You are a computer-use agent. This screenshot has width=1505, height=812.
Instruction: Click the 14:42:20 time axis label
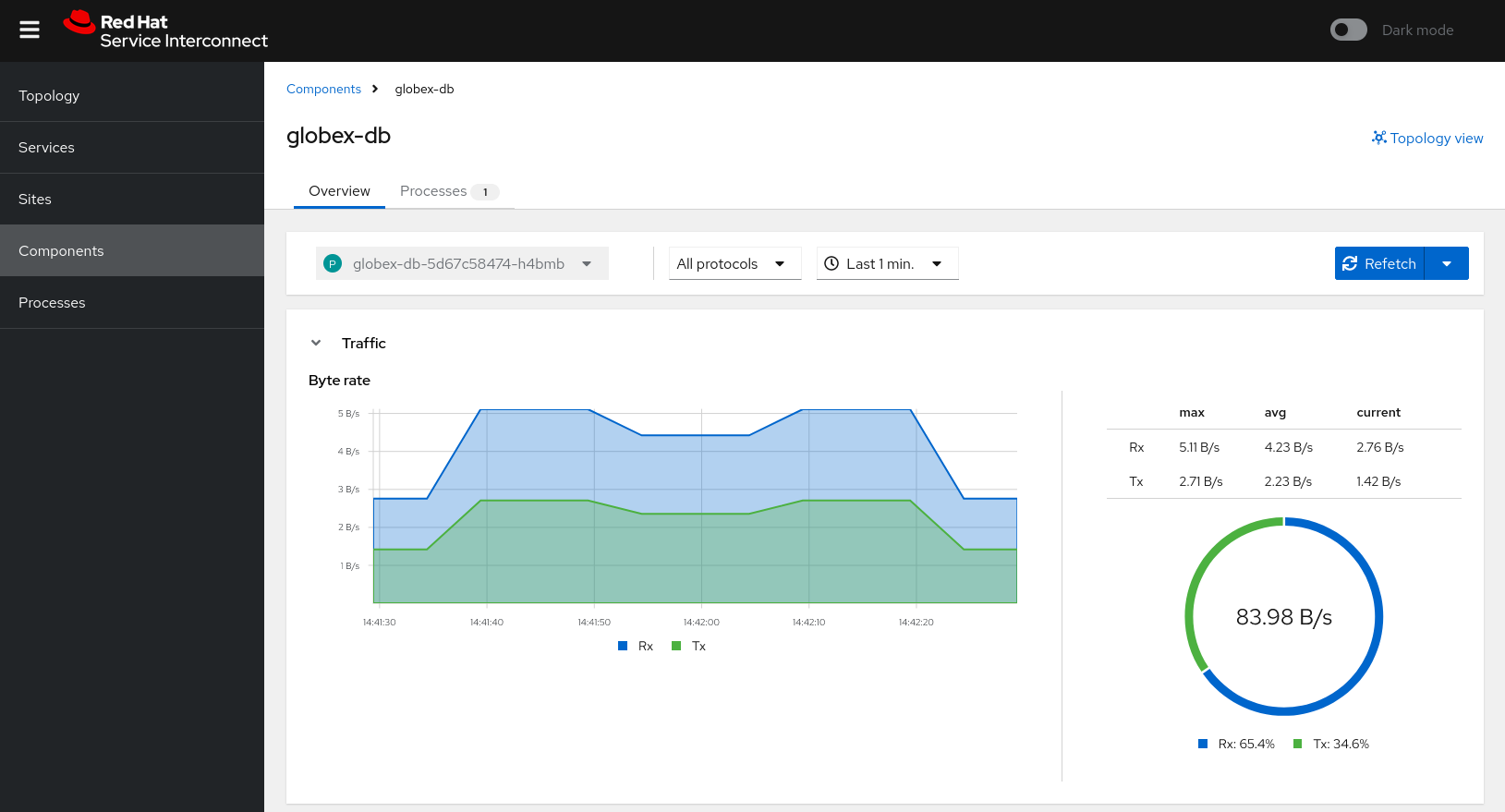[916, 623]
